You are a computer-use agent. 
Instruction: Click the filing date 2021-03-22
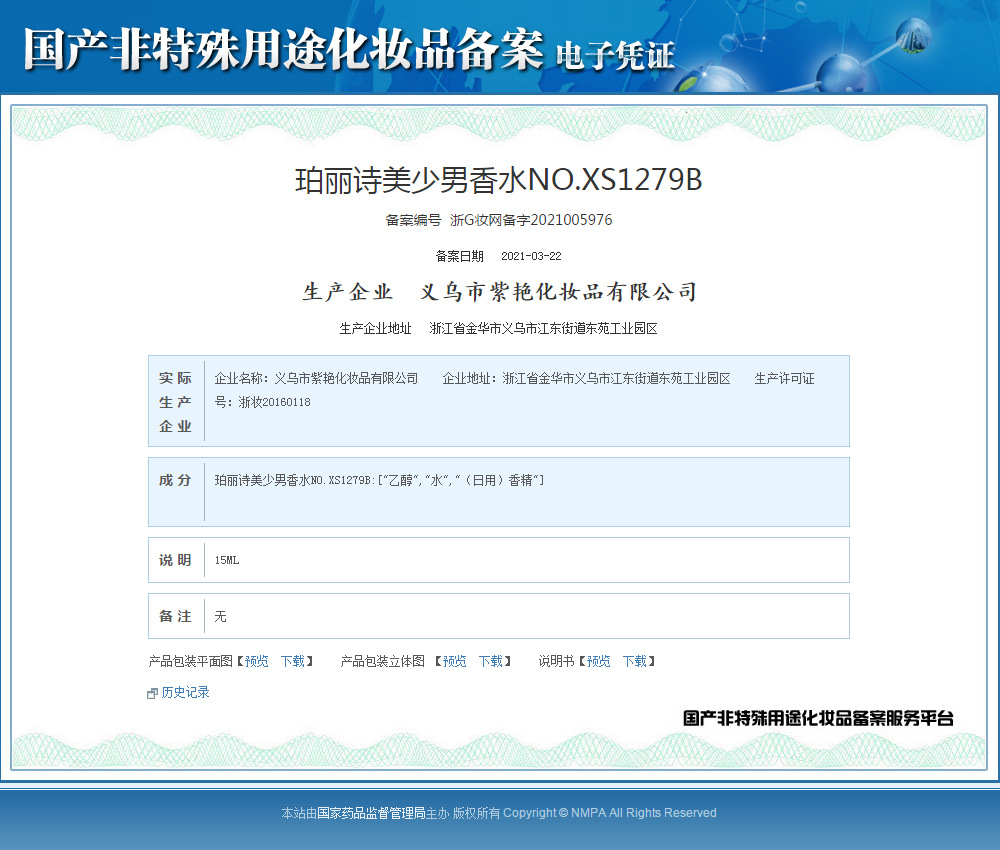coord(531,256)
